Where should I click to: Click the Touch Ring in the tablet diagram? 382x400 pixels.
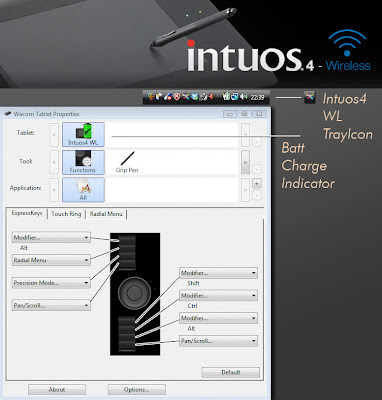[x=134, y=293]
